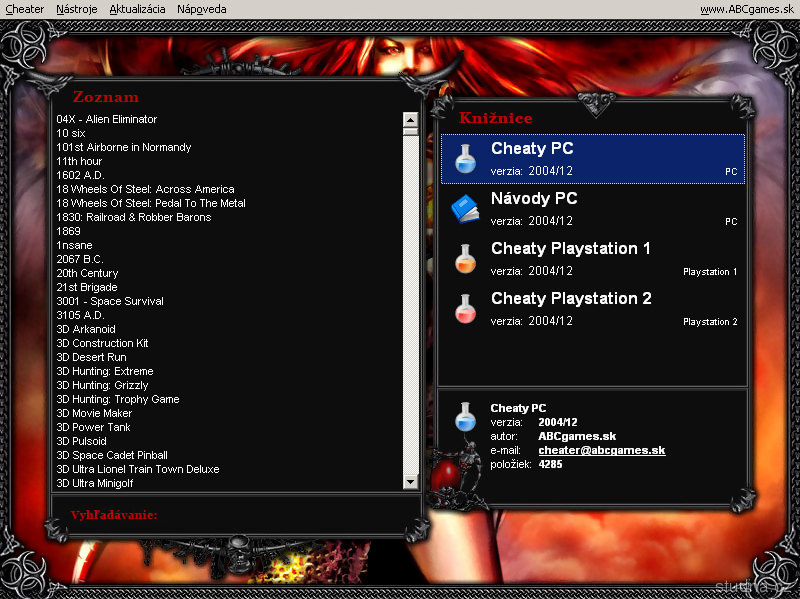
Task: Open the Nástroje menu
Action: click(x=77, y=9)
